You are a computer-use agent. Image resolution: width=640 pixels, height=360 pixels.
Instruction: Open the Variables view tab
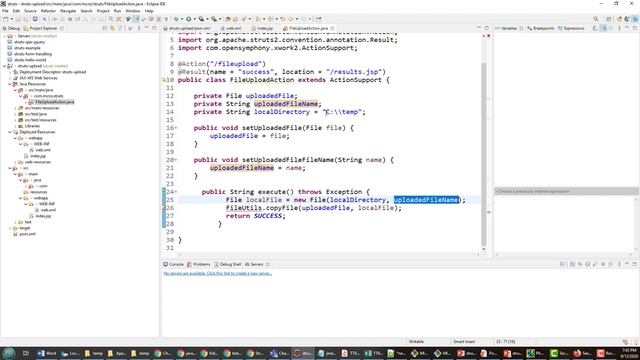click(506, 28)
